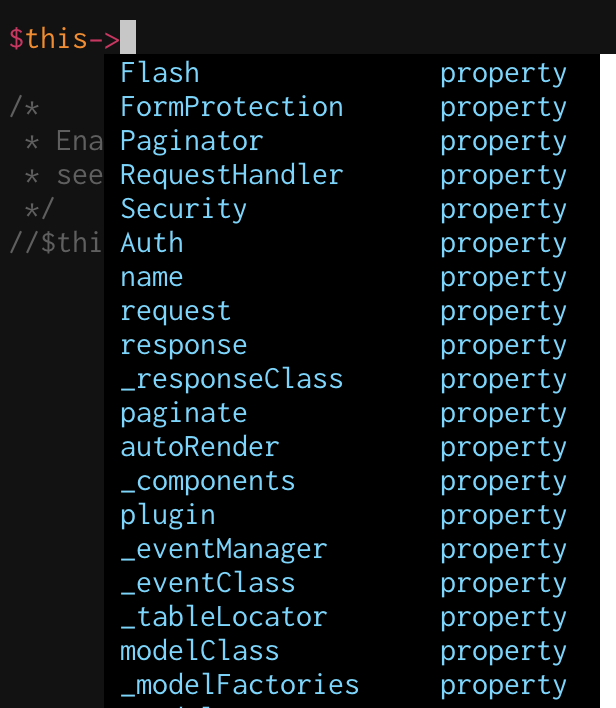Pick the name property suggestion

[152, 277]
